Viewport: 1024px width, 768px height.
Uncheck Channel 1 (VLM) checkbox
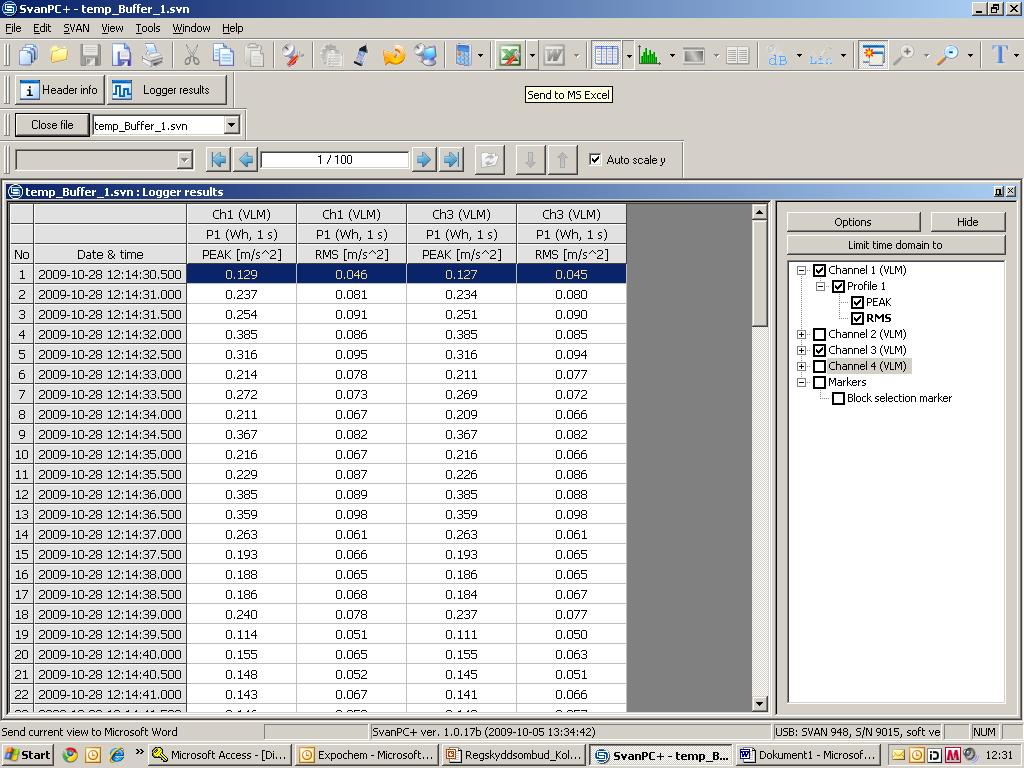[x=820, y=270]
